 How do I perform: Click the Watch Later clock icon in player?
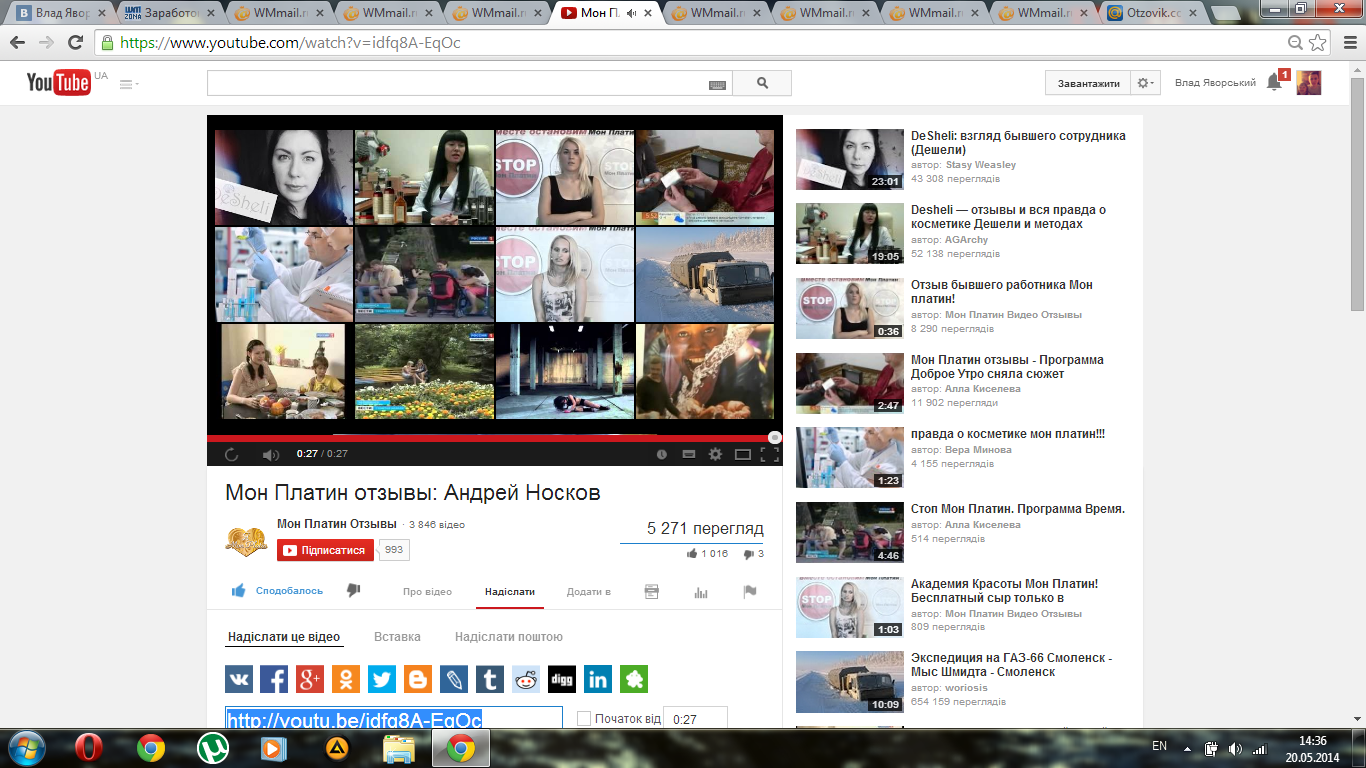click(662, 454)
